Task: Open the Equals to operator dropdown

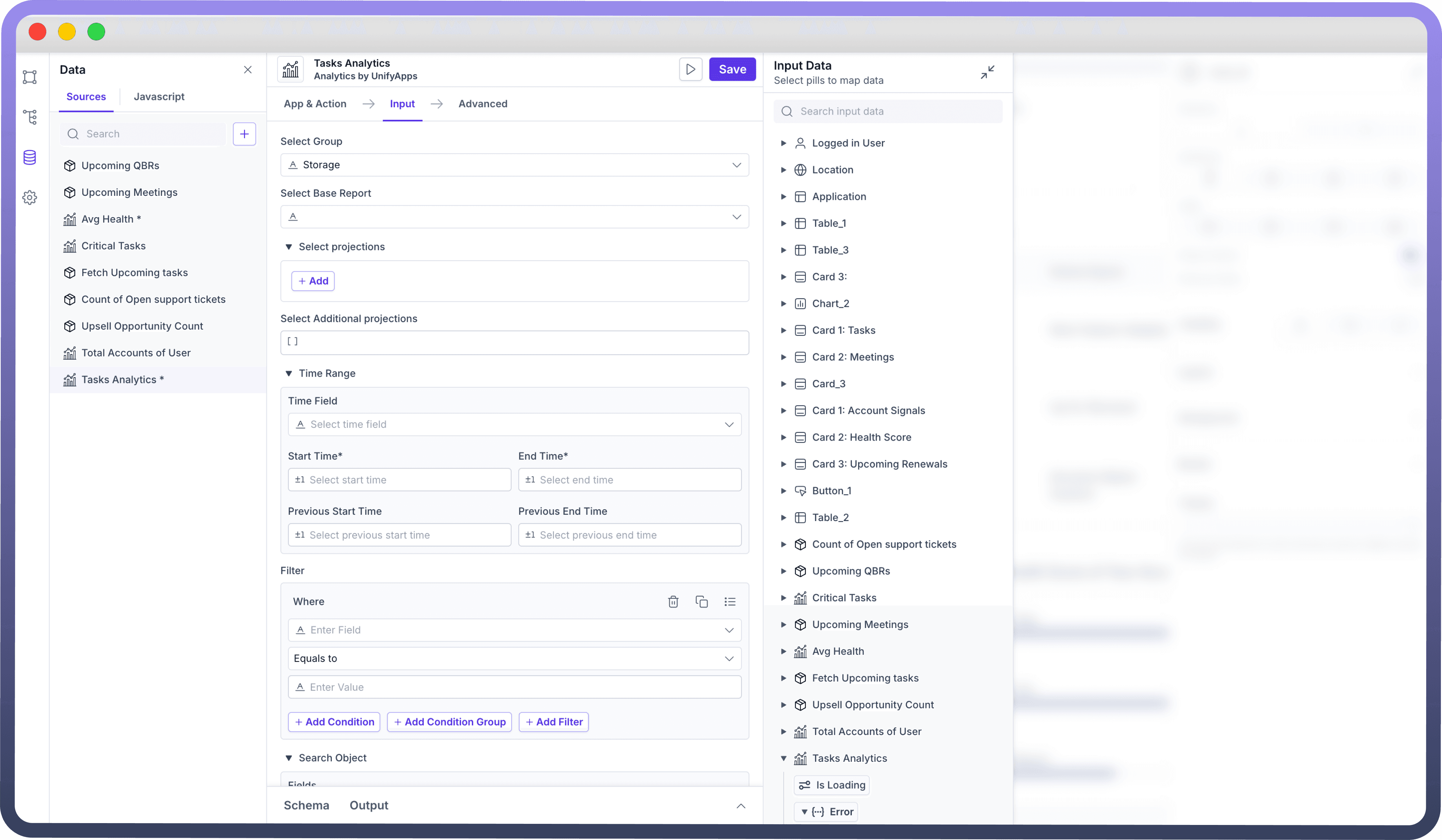Action: 514,658
